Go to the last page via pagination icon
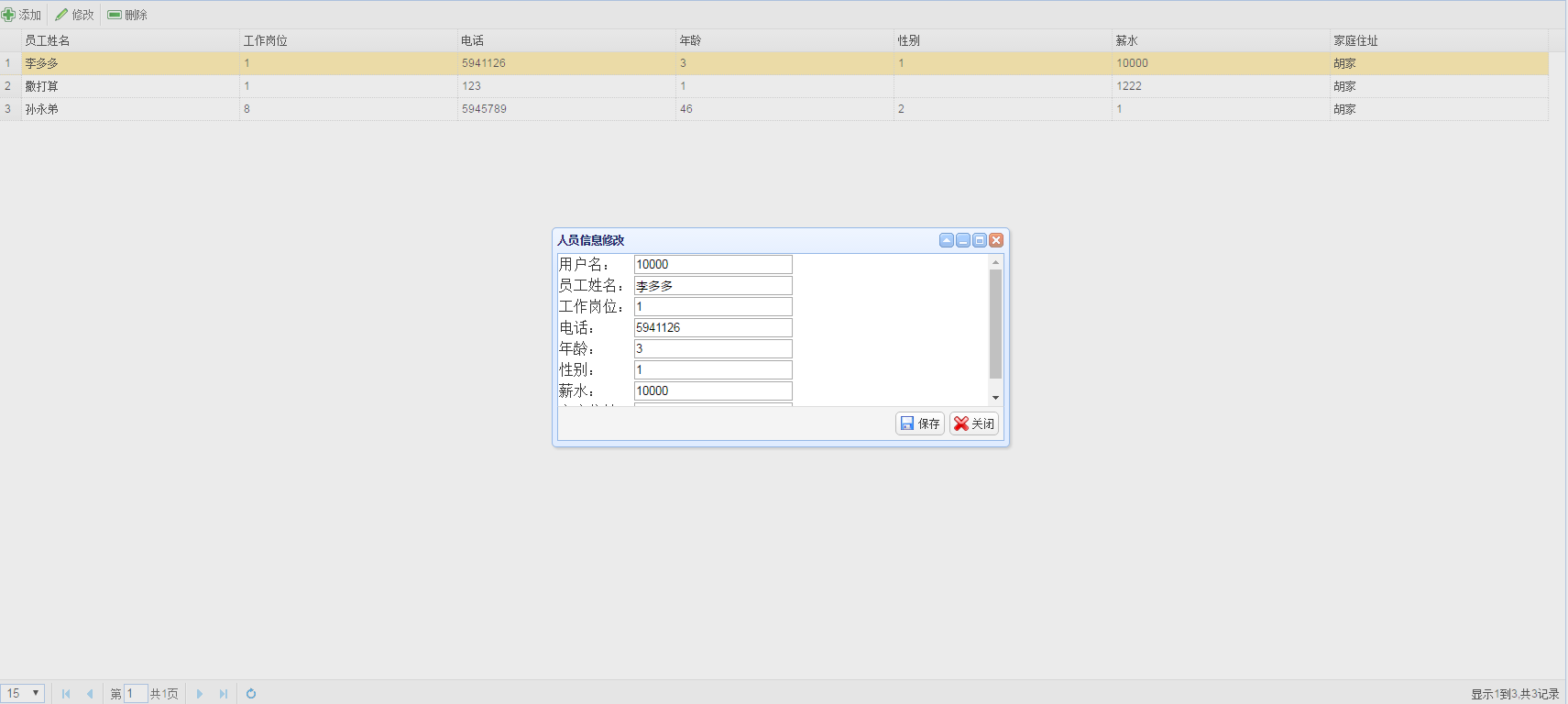This screenshot has width=1568, height=704. coord(224,694)
